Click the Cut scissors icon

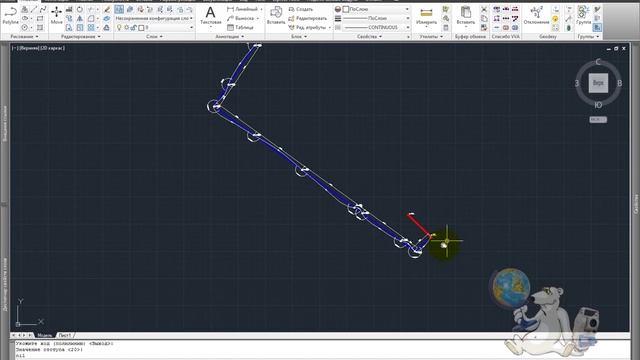(484, 9)
